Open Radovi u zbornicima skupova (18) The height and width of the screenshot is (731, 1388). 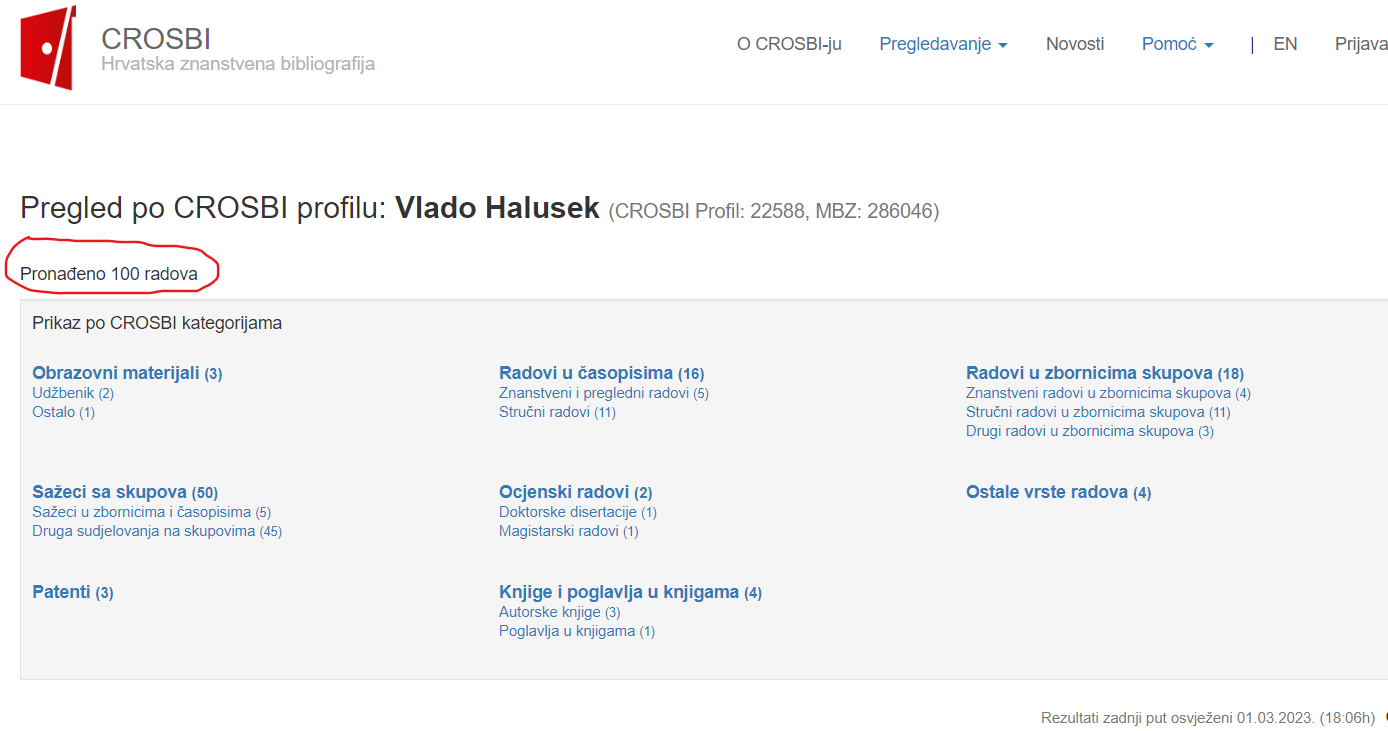coord(1105,373)
